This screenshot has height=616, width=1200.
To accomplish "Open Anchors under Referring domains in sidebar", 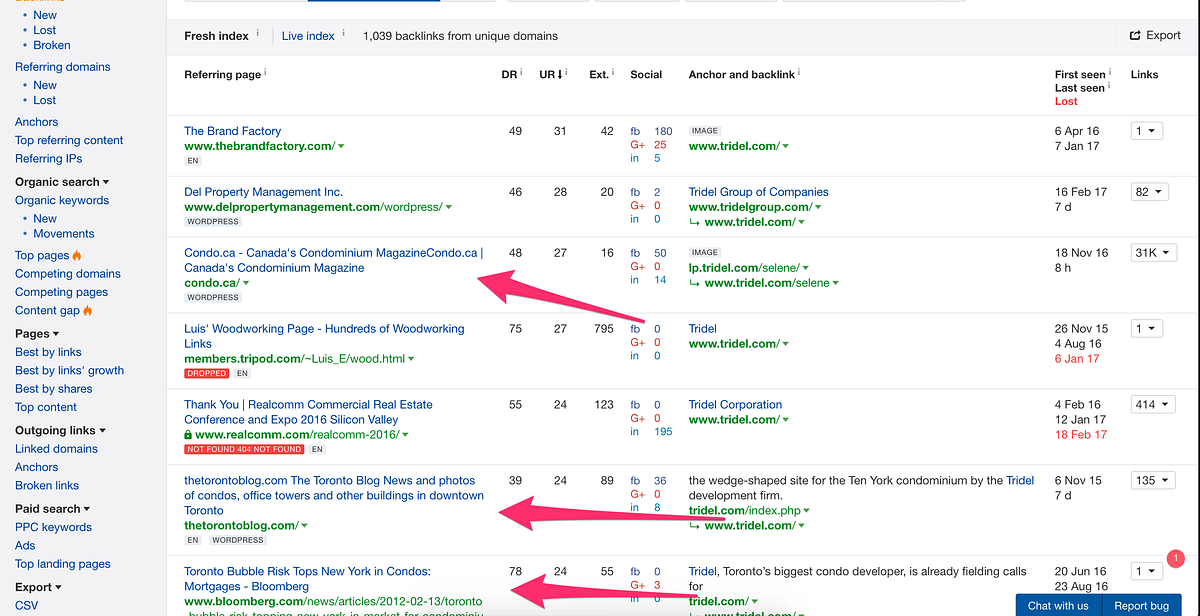I will [36, 122].
